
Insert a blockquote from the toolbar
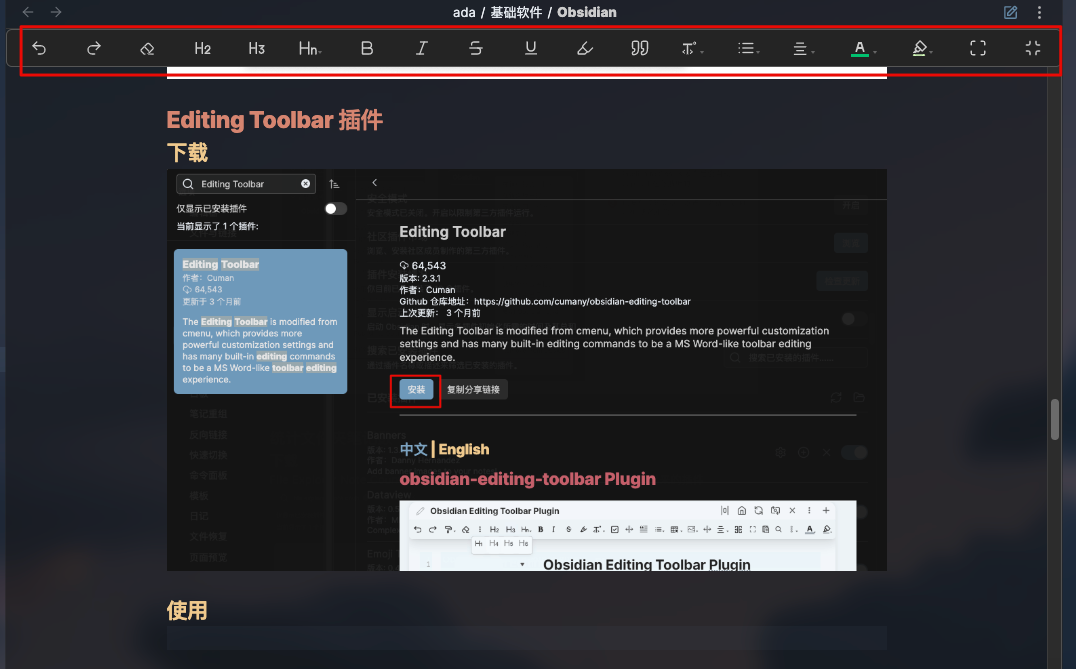coord(640,47)
